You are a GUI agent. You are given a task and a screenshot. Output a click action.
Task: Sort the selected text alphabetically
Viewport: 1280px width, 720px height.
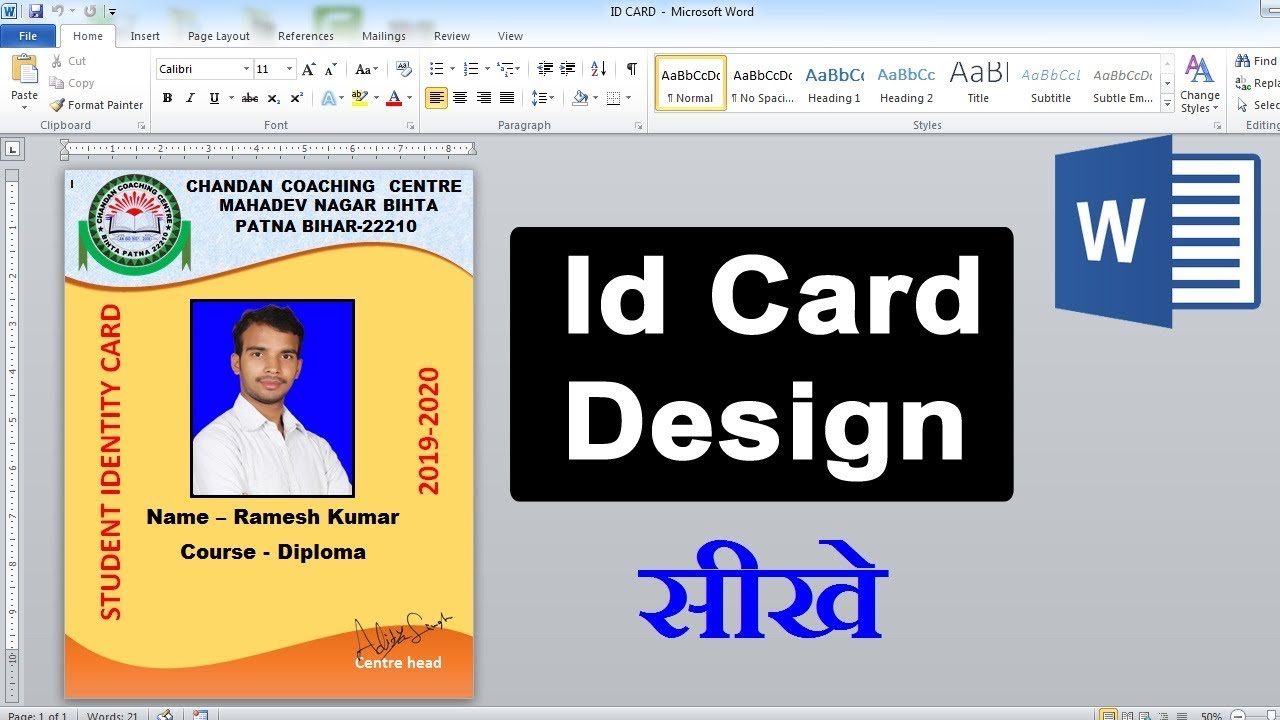[598, 69]
